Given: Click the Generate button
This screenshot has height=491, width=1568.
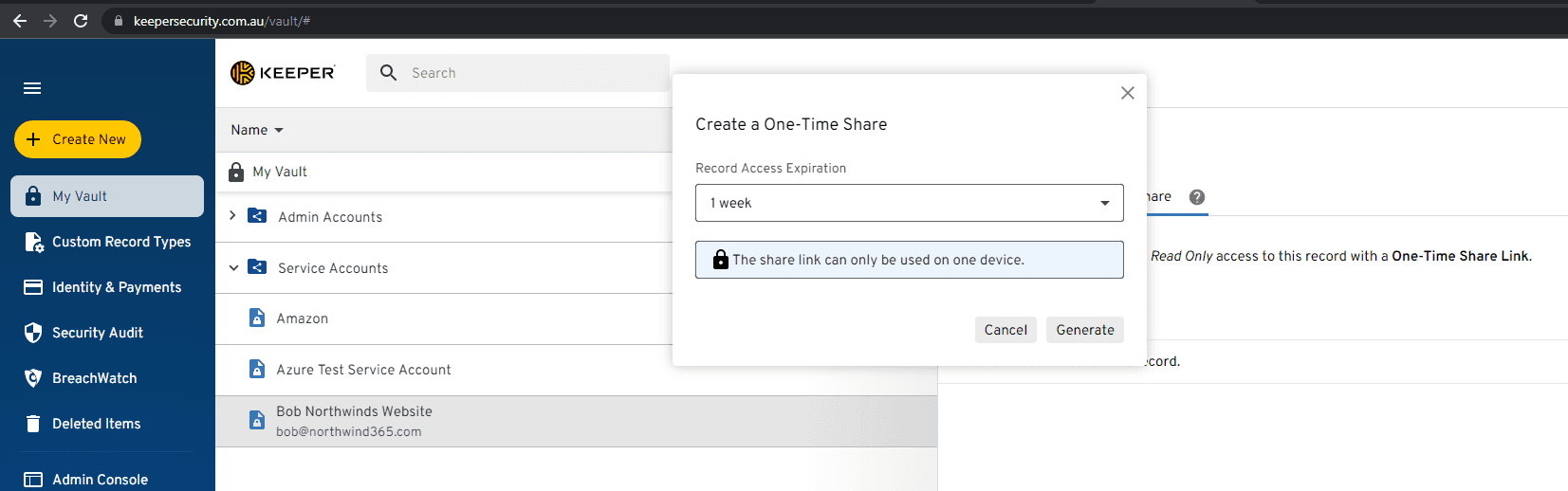Looking at the screenshot, I should (x=1084, y=330).
